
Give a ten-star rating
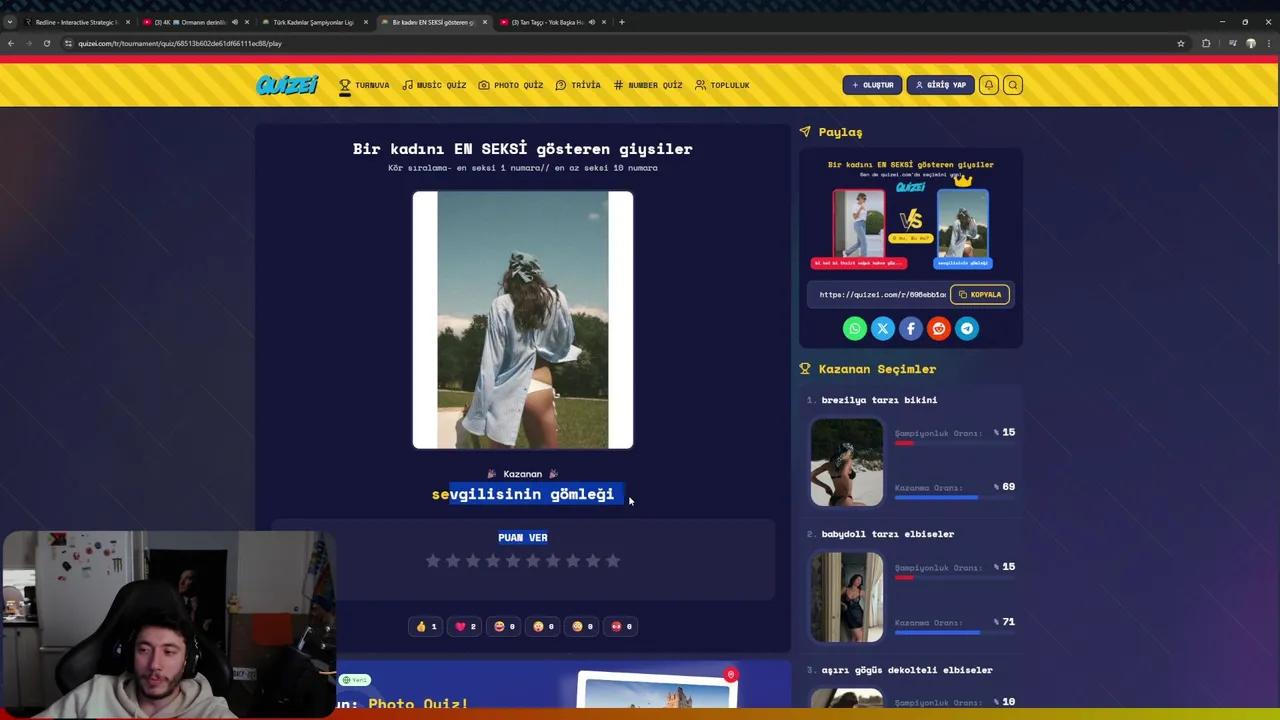[613, 561]
